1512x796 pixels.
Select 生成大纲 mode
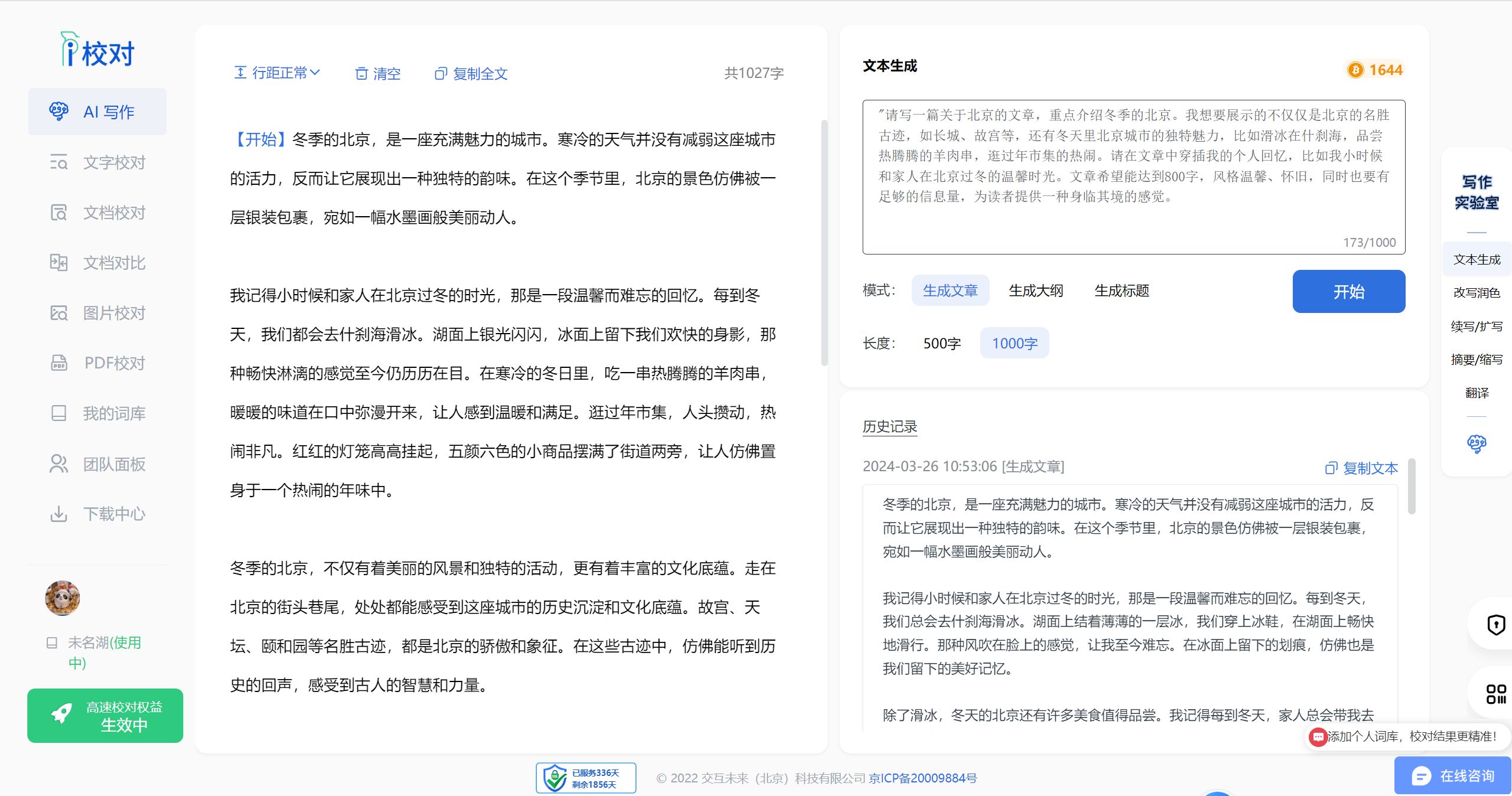[x=1036, y=291]
